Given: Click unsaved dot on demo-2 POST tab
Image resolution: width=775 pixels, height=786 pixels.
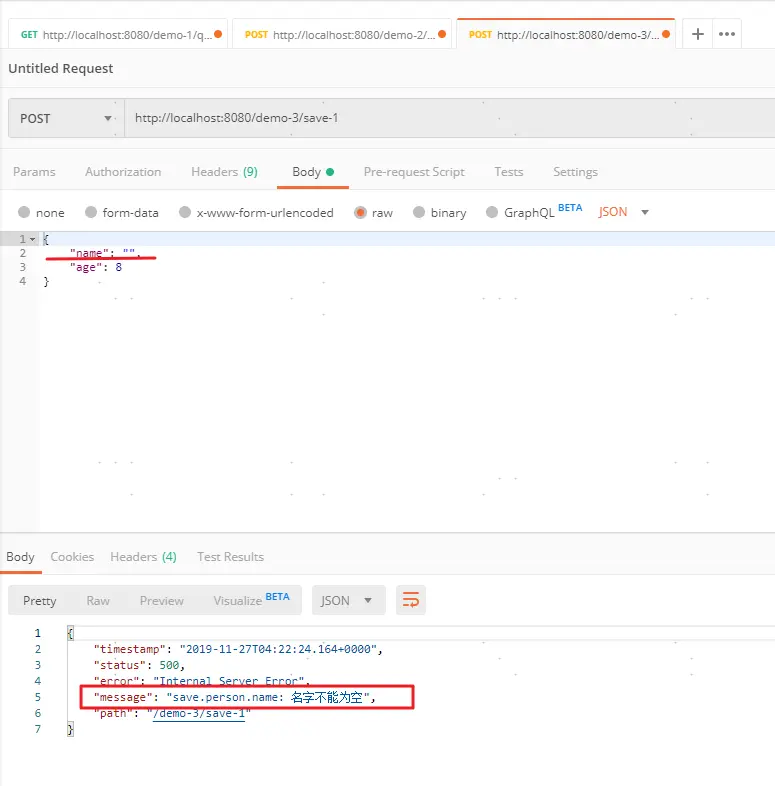Looking at the screenshot, I should tap(442, 34).
